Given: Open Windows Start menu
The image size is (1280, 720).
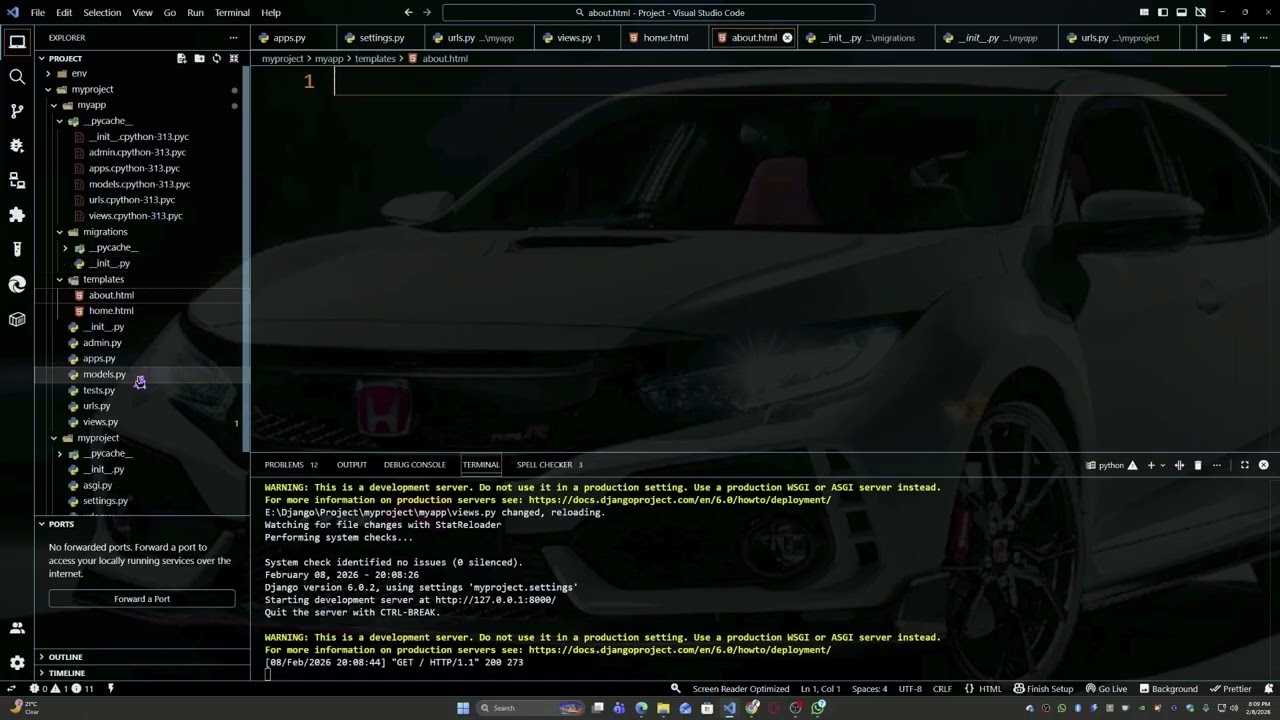Looking at the screenshot, I should point(463,708).
